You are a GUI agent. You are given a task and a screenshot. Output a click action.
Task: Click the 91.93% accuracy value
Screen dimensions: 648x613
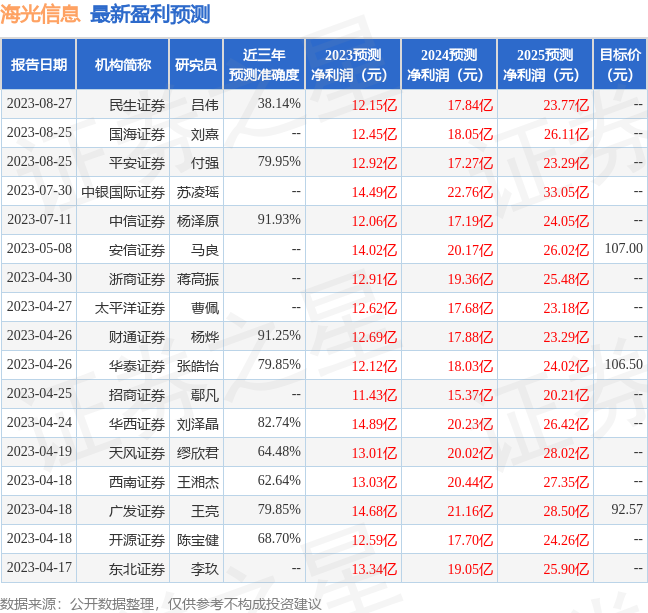(279, 220)
